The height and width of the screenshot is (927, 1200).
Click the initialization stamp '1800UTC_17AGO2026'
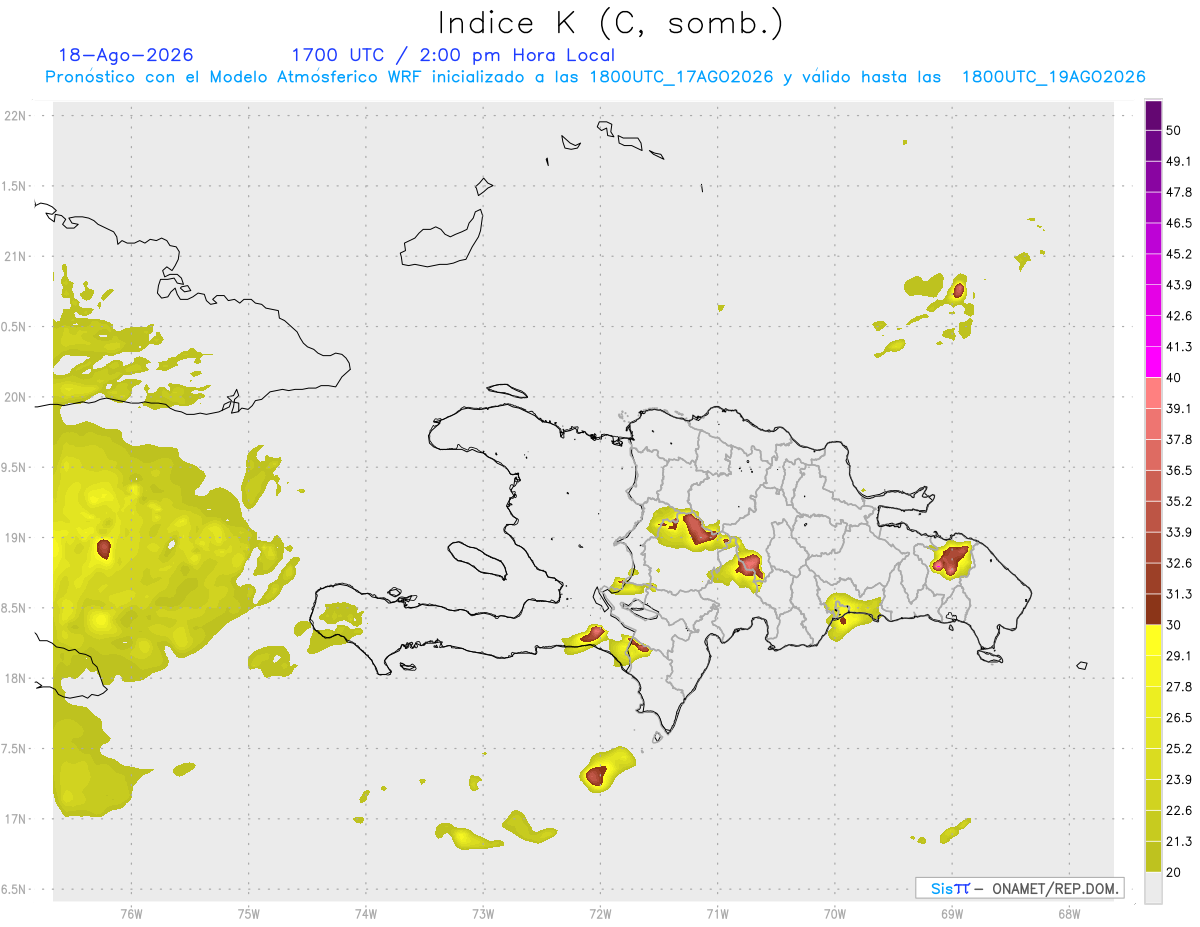(x=682, y=77)
